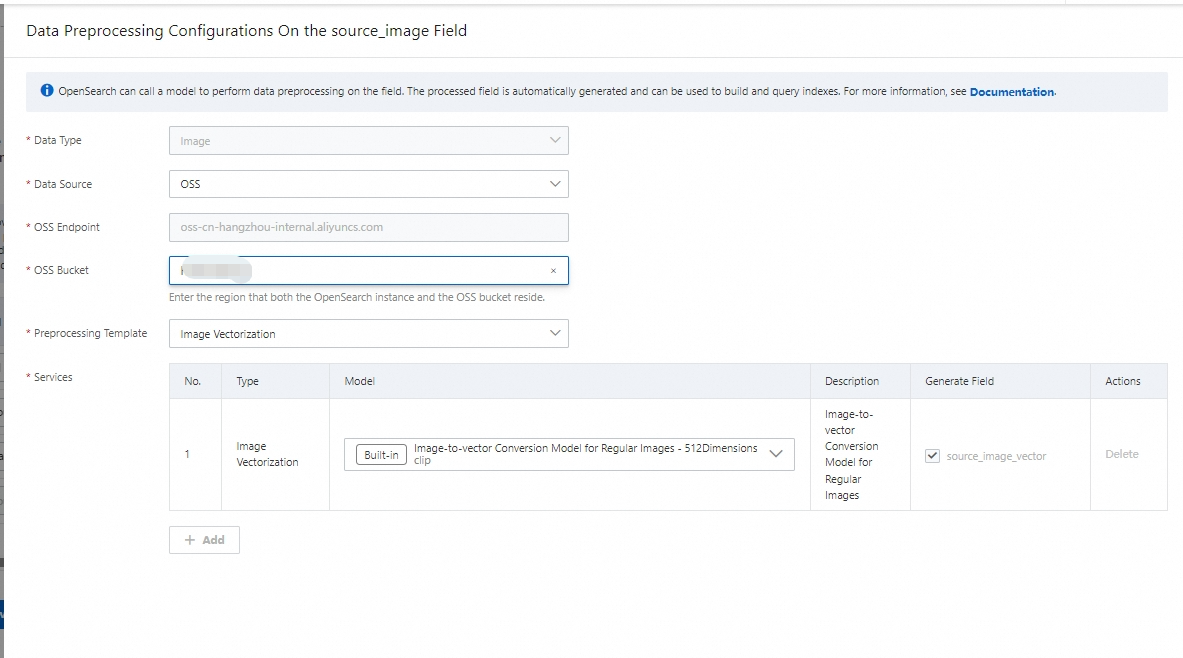The image size is (1183, 658).
Task: Click the Add button below the services table
Action: tap(204, 540)
